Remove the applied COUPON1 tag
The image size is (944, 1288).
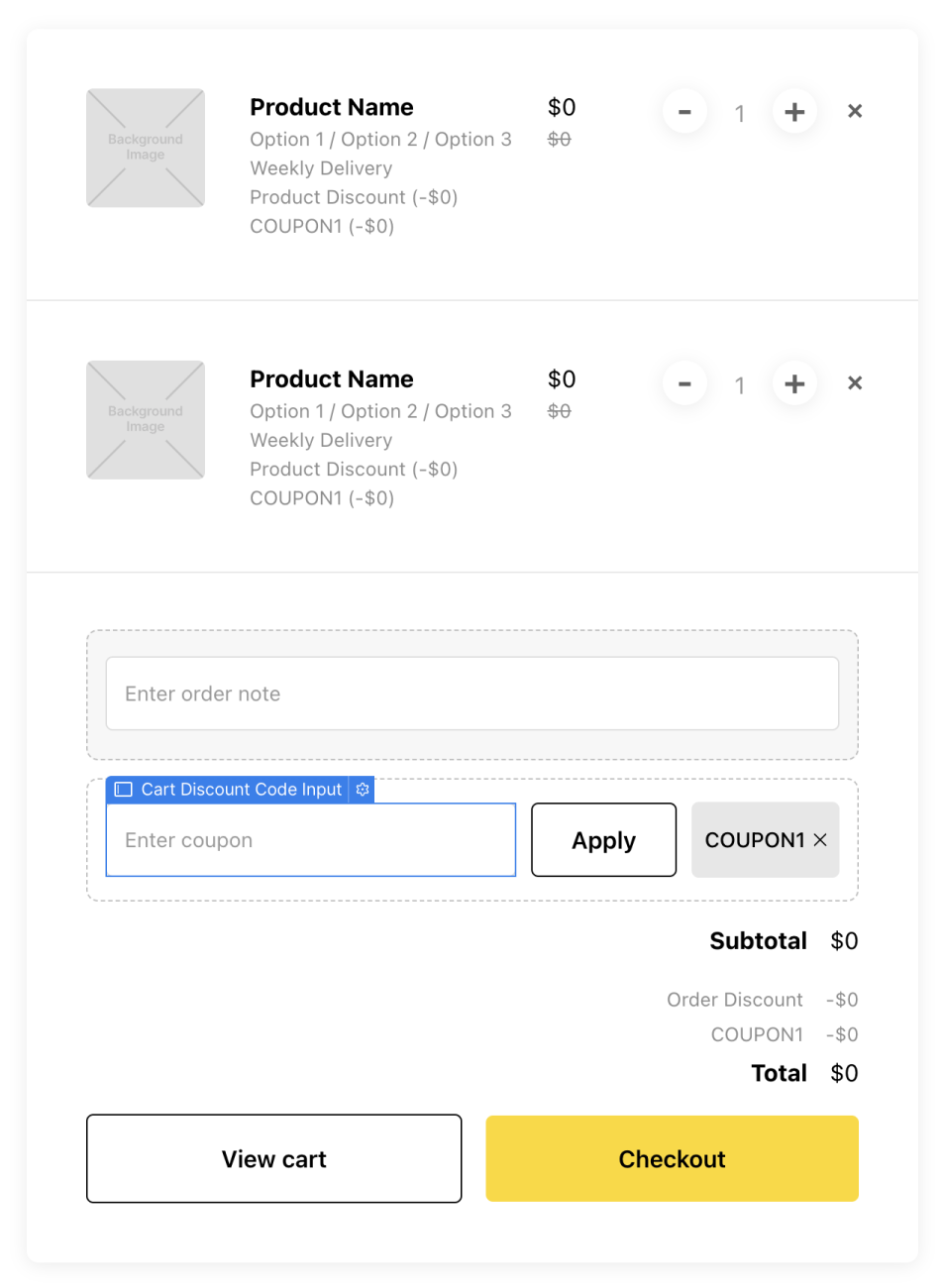click(x=820, y=840)
